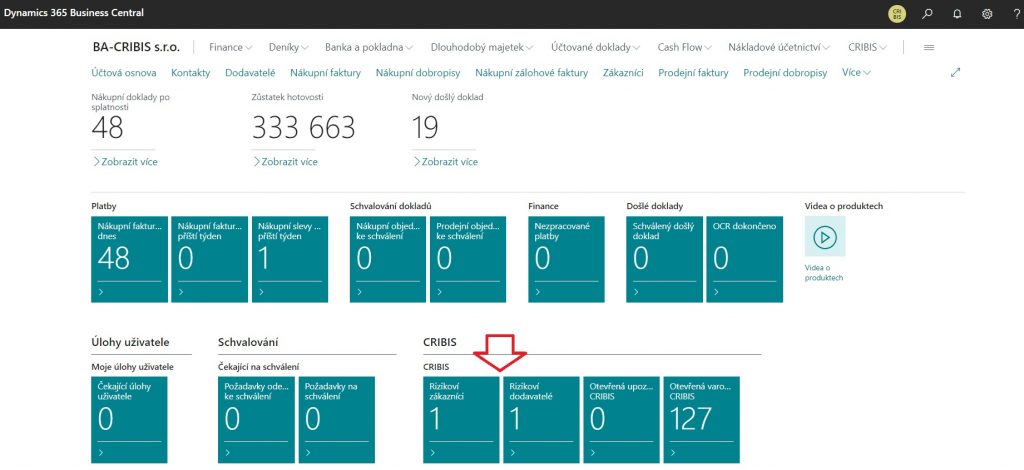Expand the Nákladové účetnictví menu
This screenshot has height=470, width=1024.
779,48
